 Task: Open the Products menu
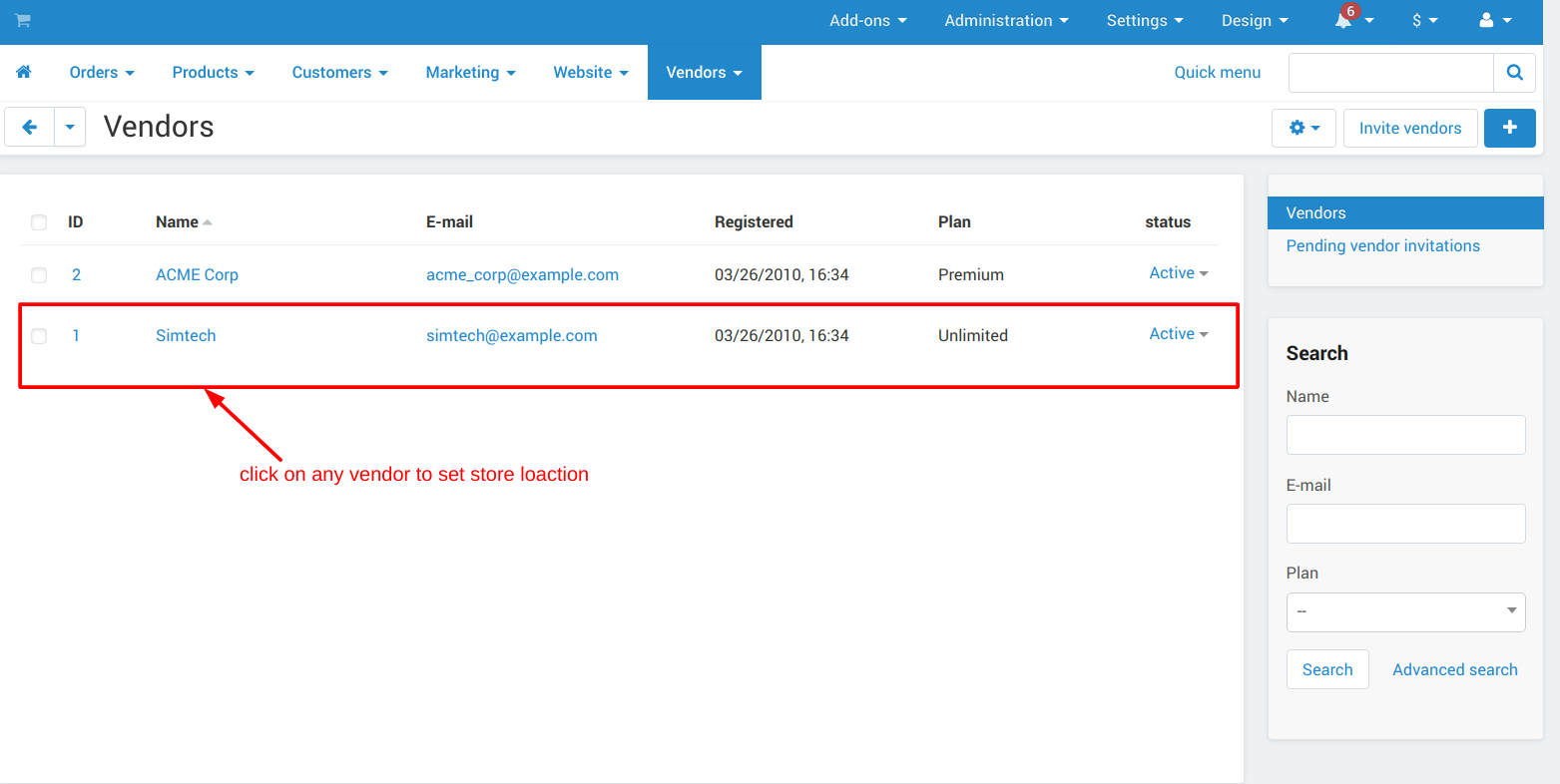(x=213, y=72)
